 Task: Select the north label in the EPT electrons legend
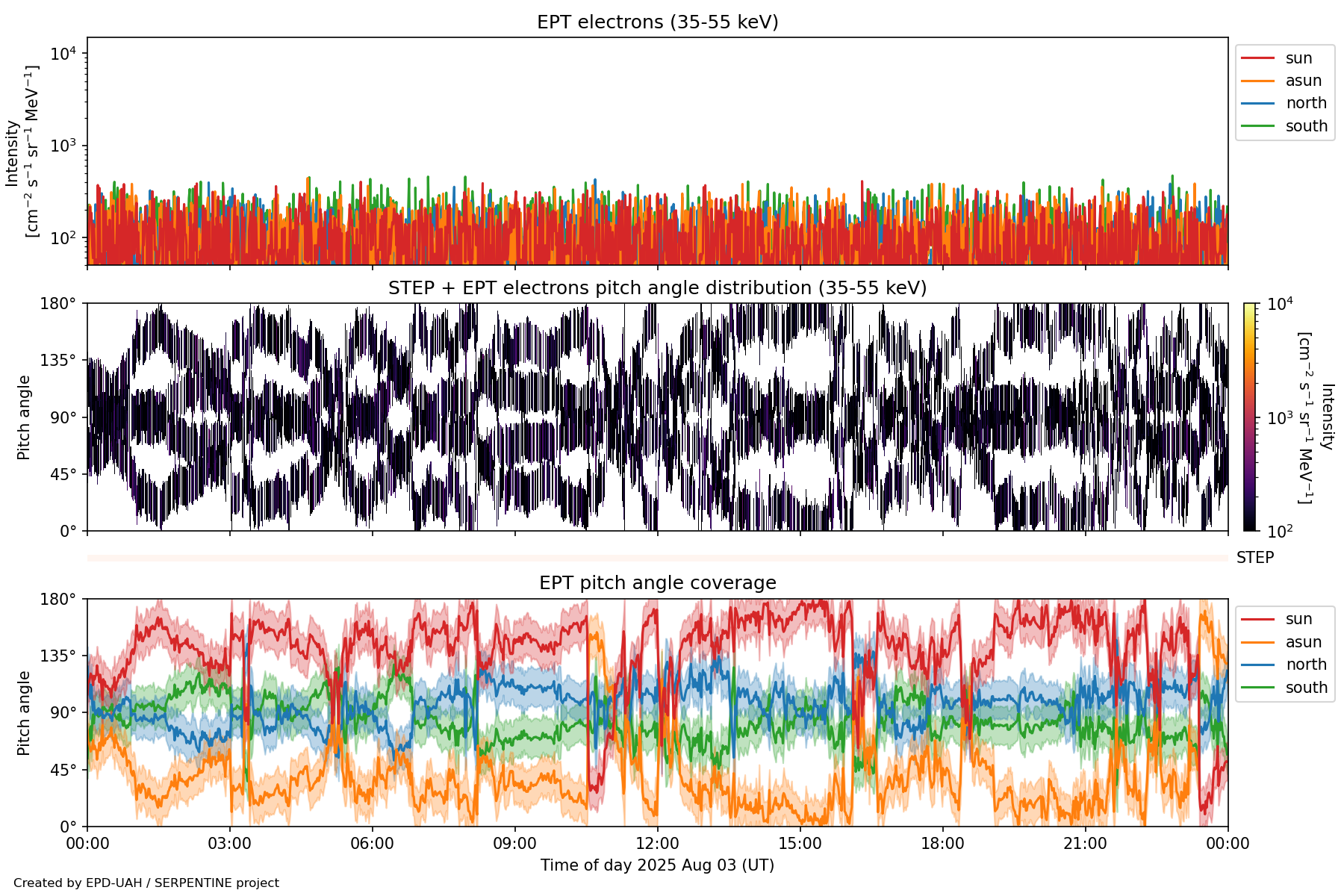1306,103
